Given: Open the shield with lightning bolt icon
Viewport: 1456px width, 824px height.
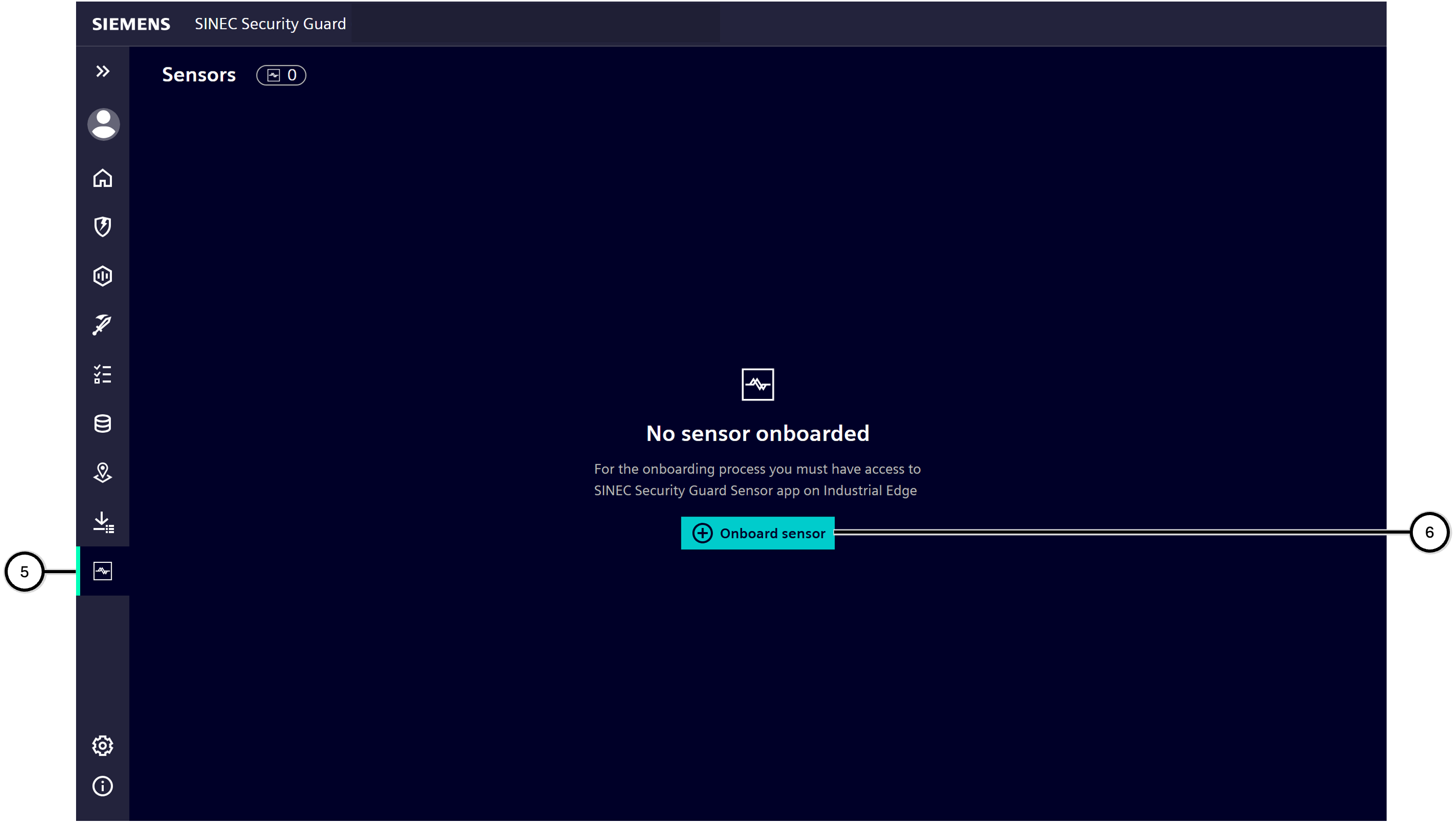Looking at the screenshot, I should tap(102, 227).
